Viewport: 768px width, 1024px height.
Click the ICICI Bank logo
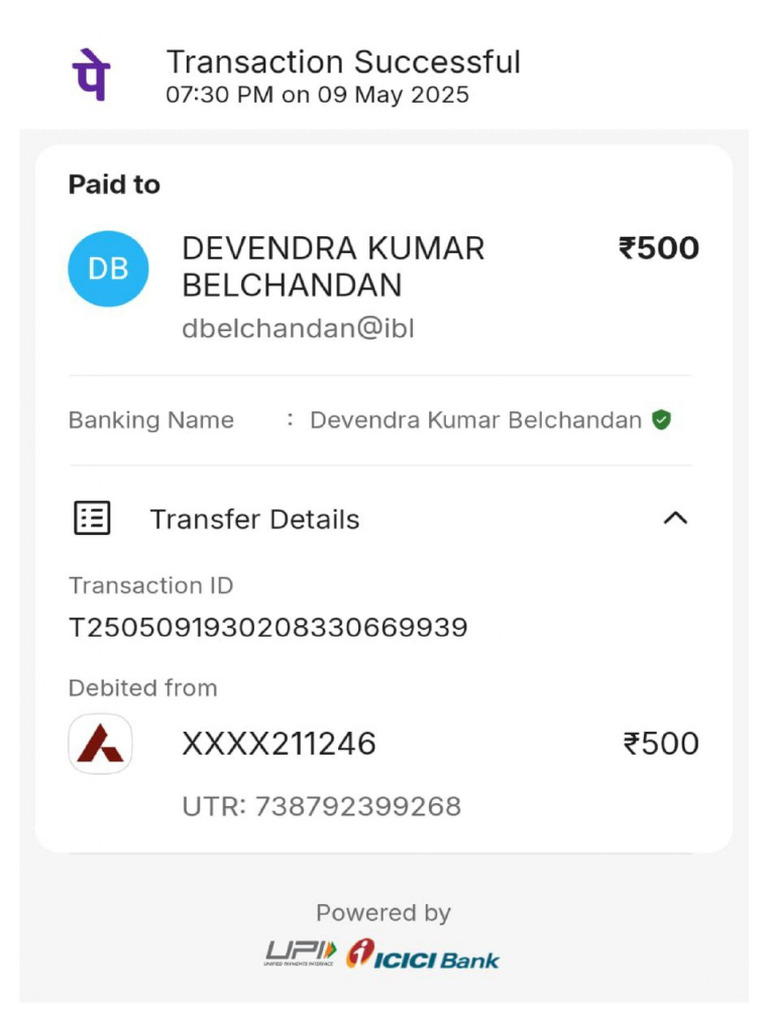[422, 955]
